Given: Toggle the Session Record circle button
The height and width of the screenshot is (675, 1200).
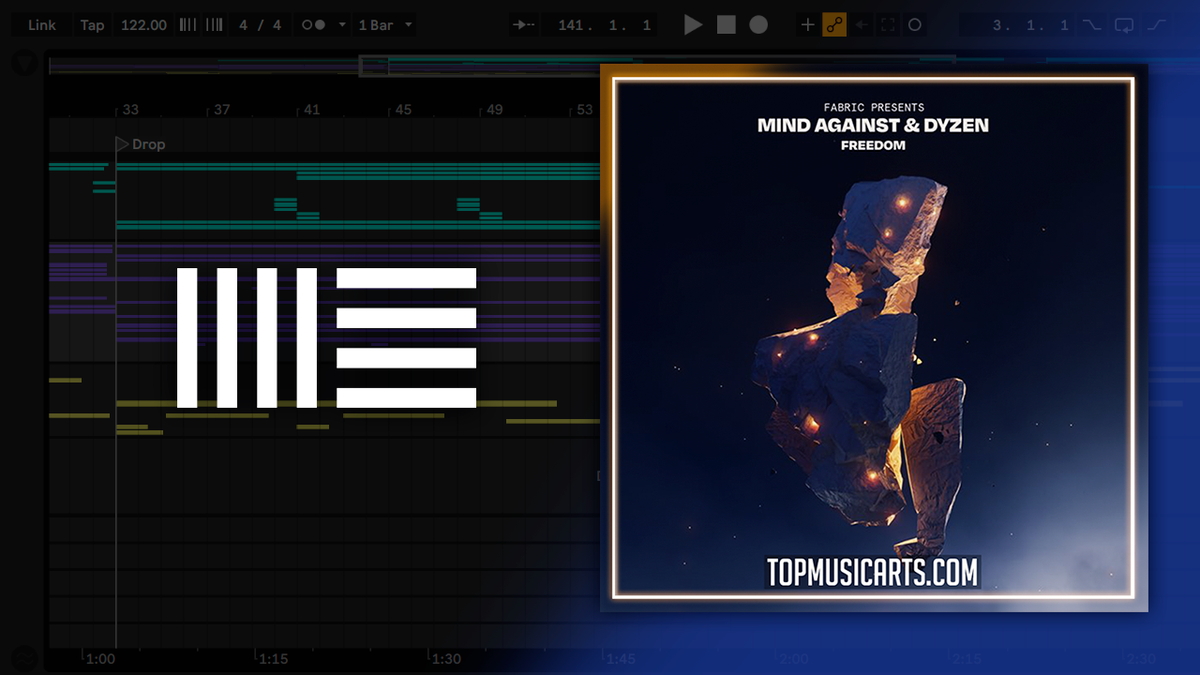Looking at the screenshot, I should pyautogui.click(x=915, y=25).
